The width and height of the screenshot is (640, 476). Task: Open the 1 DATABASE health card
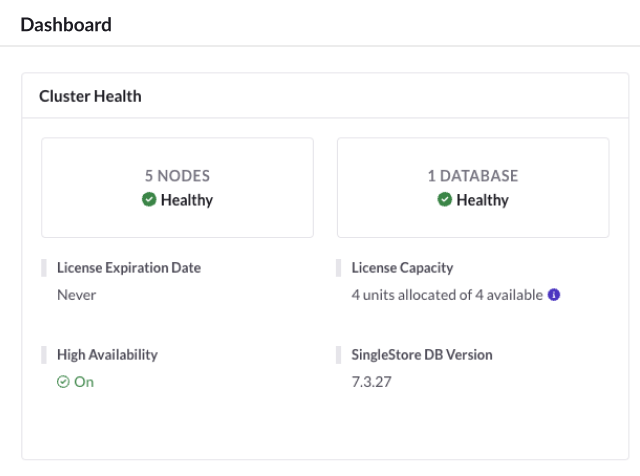[x=473, y=187]
